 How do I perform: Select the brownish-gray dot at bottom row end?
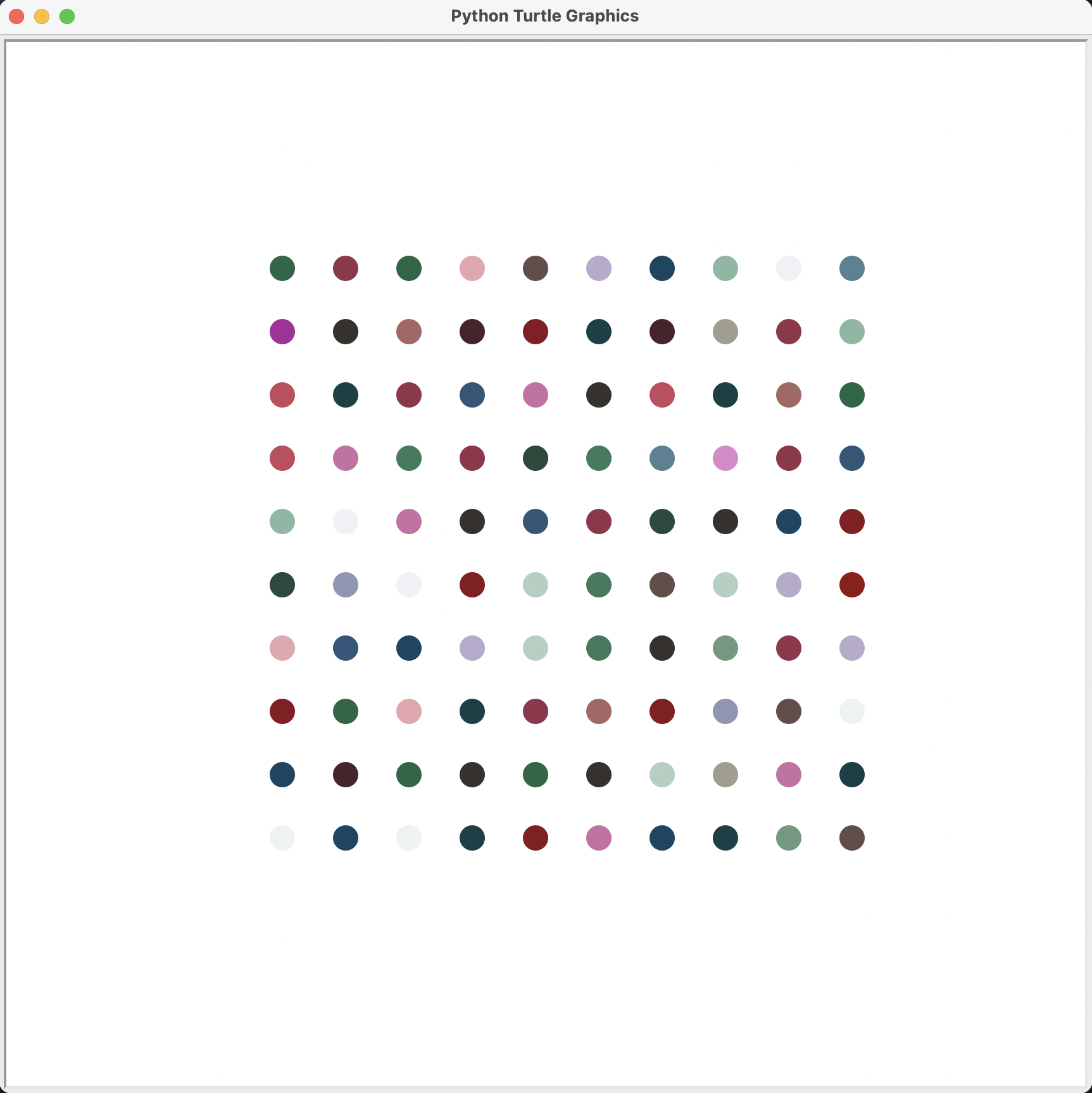coord(852,838)
